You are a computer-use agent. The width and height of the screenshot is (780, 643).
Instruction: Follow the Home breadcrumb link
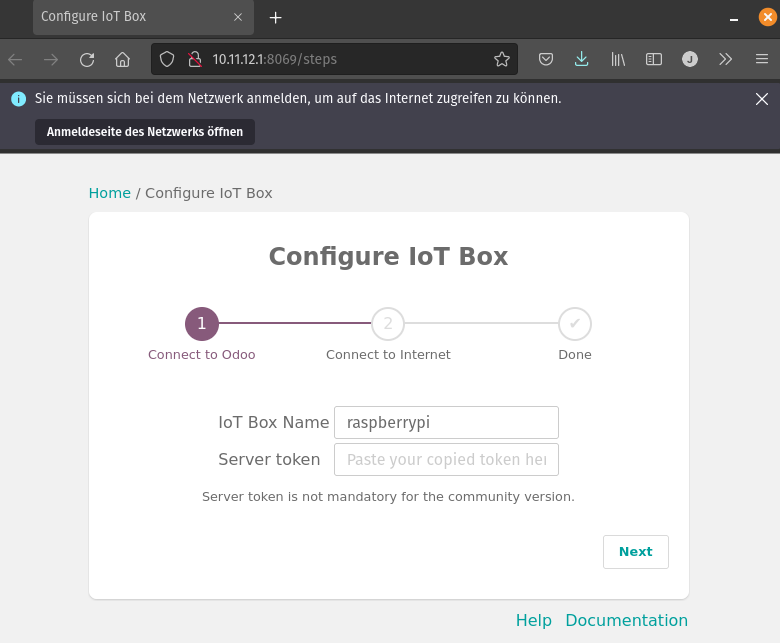click(109, 193)
